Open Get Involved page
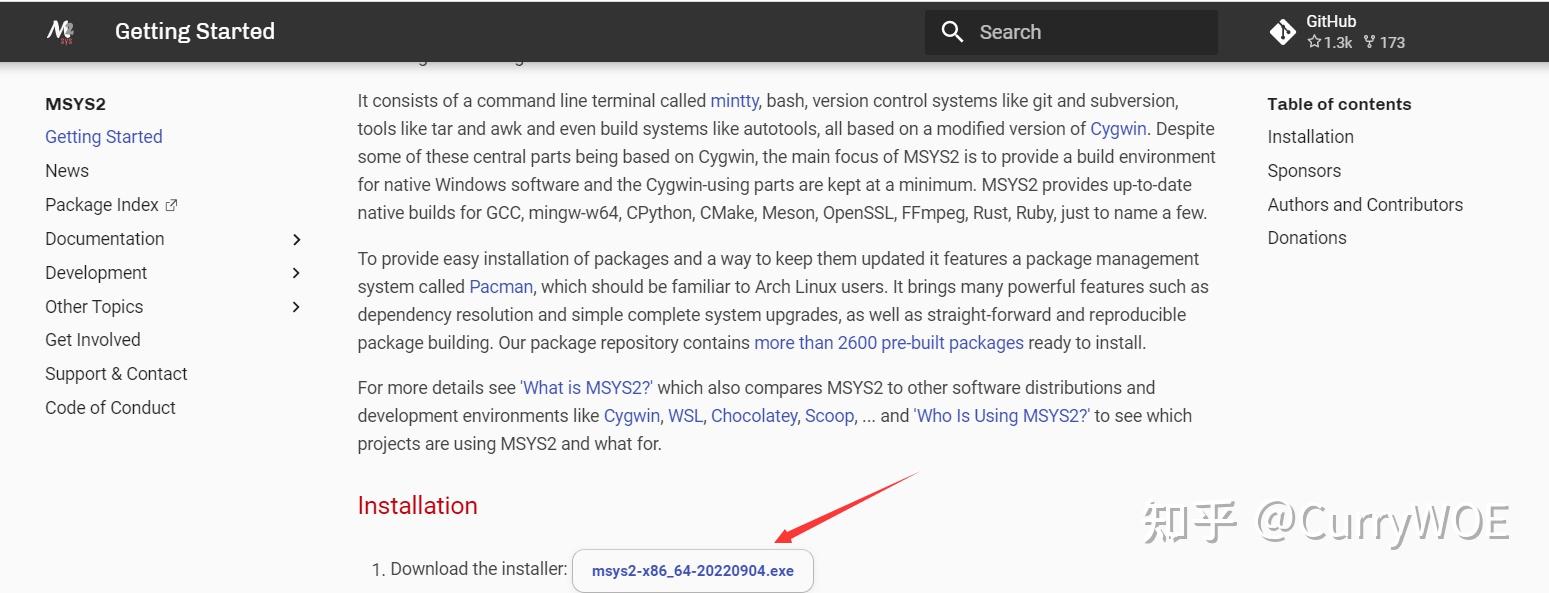This screenshot has width=1549, height=593. pyautogui.click(x=93, y=340)
